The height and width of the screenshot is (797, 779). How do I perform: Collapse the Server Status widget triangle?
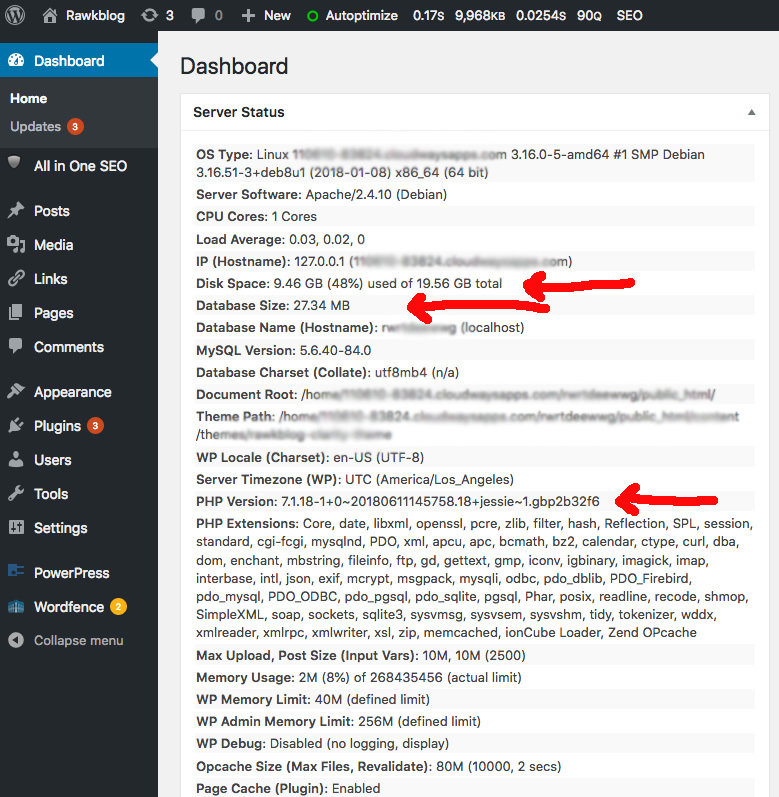752,112
